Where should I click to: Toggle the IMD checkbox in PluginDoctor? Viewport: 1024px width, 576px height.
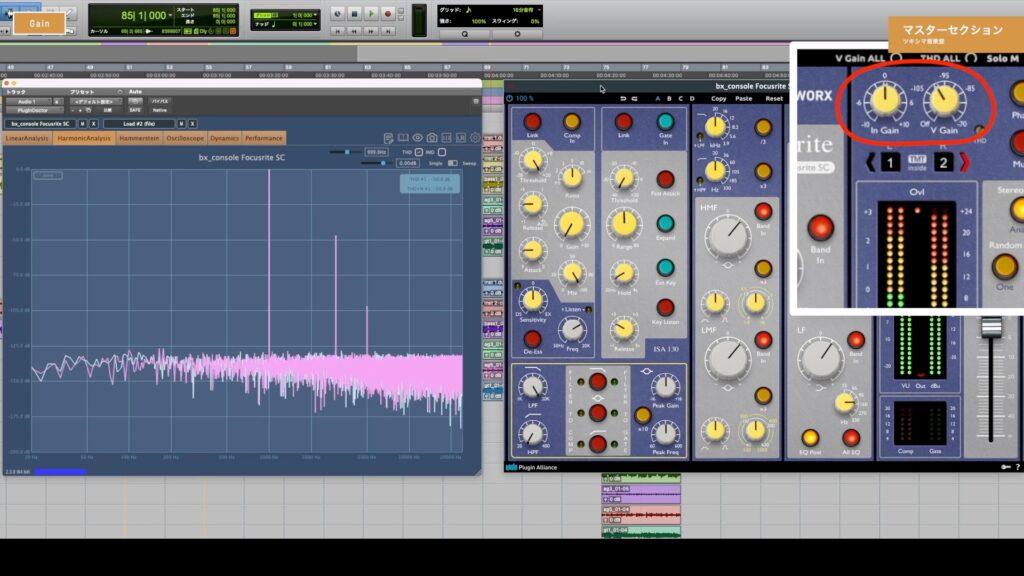(441, 152)
